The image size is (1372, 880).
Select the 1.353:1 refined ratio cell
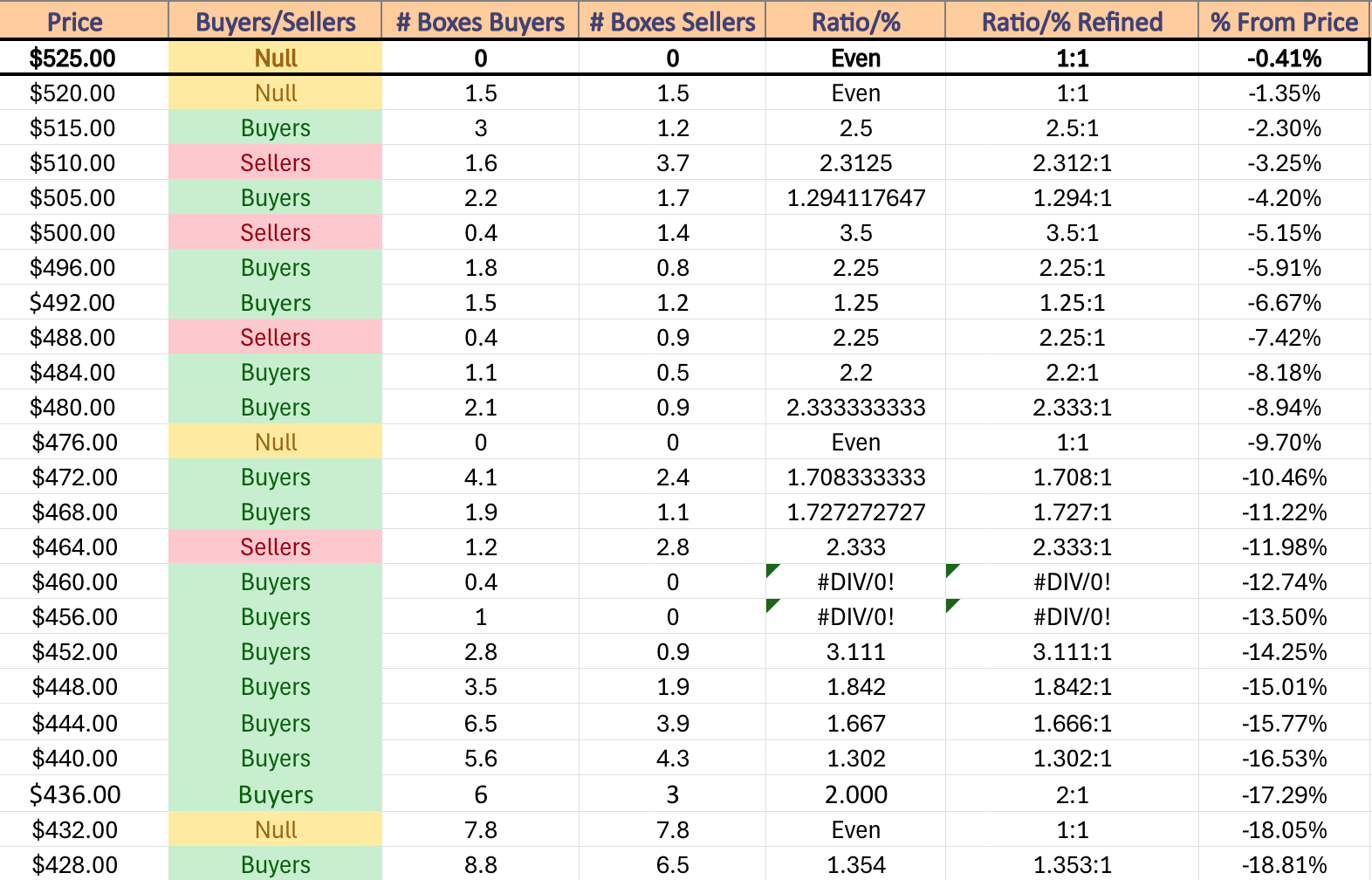1072,864
